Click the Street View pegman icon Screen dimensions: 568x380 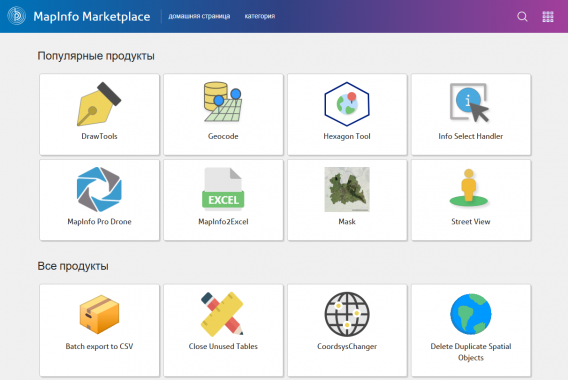click(x=469, y=188)
